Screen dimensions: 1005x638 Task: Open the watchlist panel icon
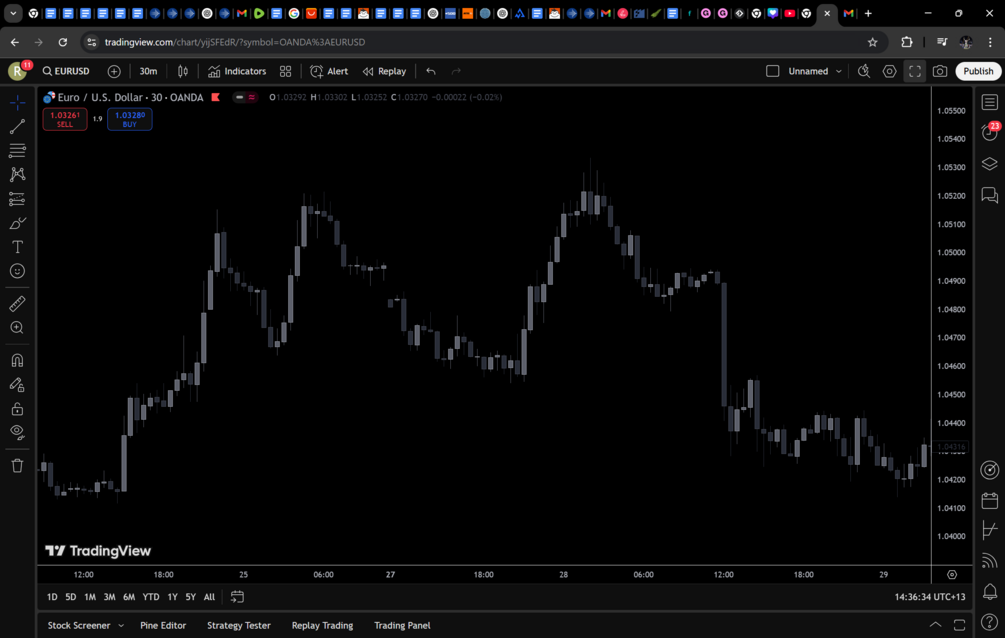pyautogui.click(x=990, y=103)
